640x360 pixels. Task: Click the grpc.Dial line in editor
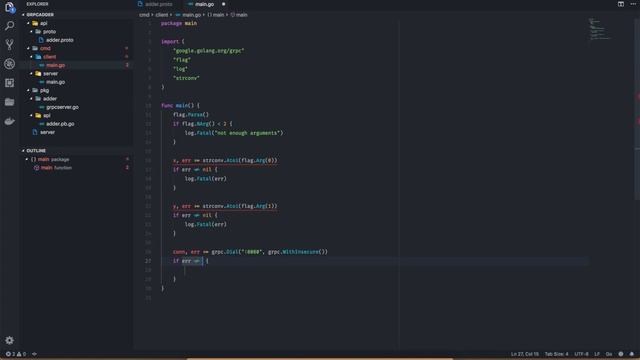(250, 252)
